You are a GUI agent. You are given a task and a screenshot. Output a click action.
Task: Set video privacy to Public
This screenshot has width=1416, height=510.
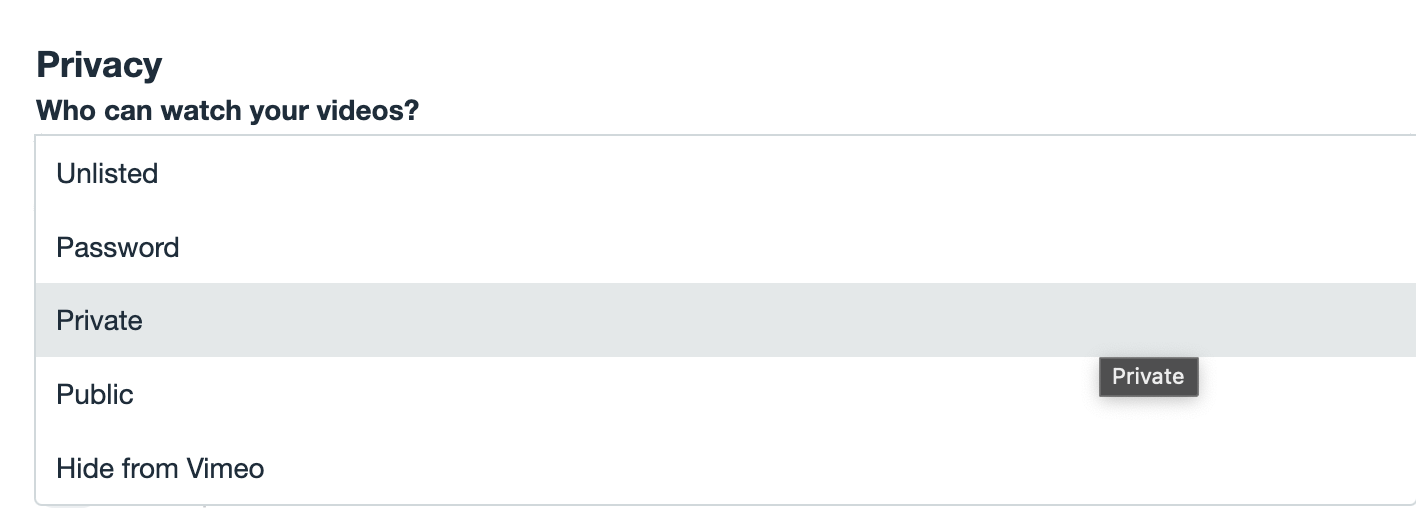coord(95,395)
